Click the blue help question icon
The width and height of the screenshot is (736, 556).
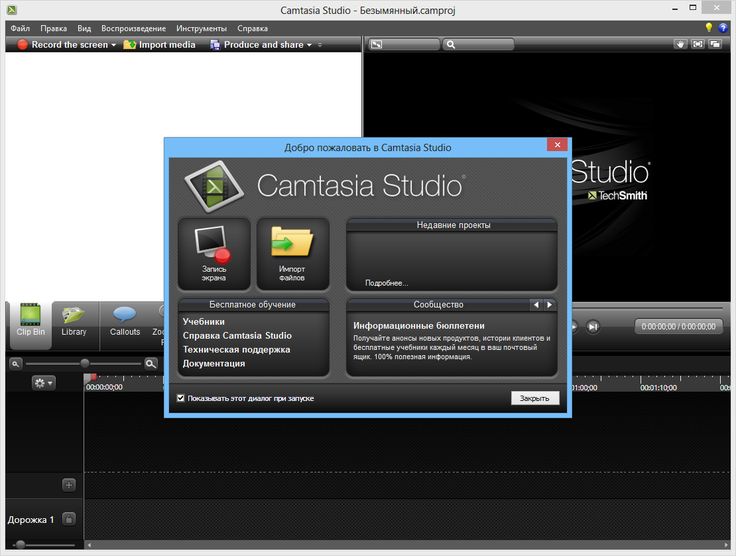tap(723, 28)
